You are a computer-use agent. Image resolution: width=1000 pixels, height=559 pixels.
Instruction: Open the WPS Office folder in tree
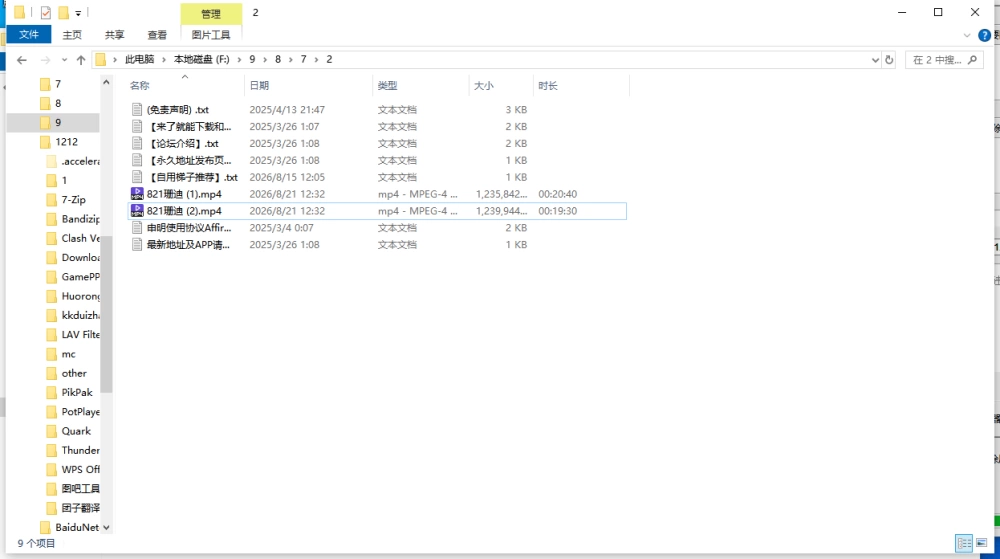[x=80, y=470]
